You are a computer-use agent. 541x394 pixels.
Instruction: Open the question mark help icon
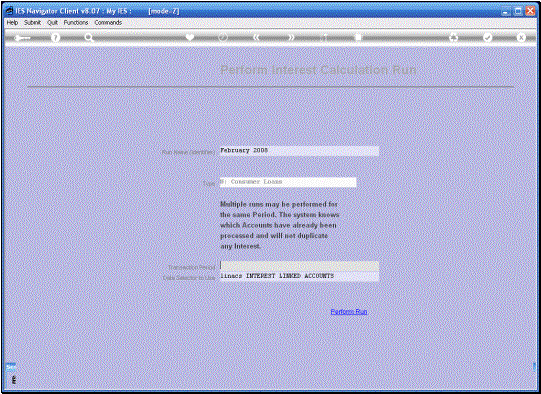click(55, 37)
